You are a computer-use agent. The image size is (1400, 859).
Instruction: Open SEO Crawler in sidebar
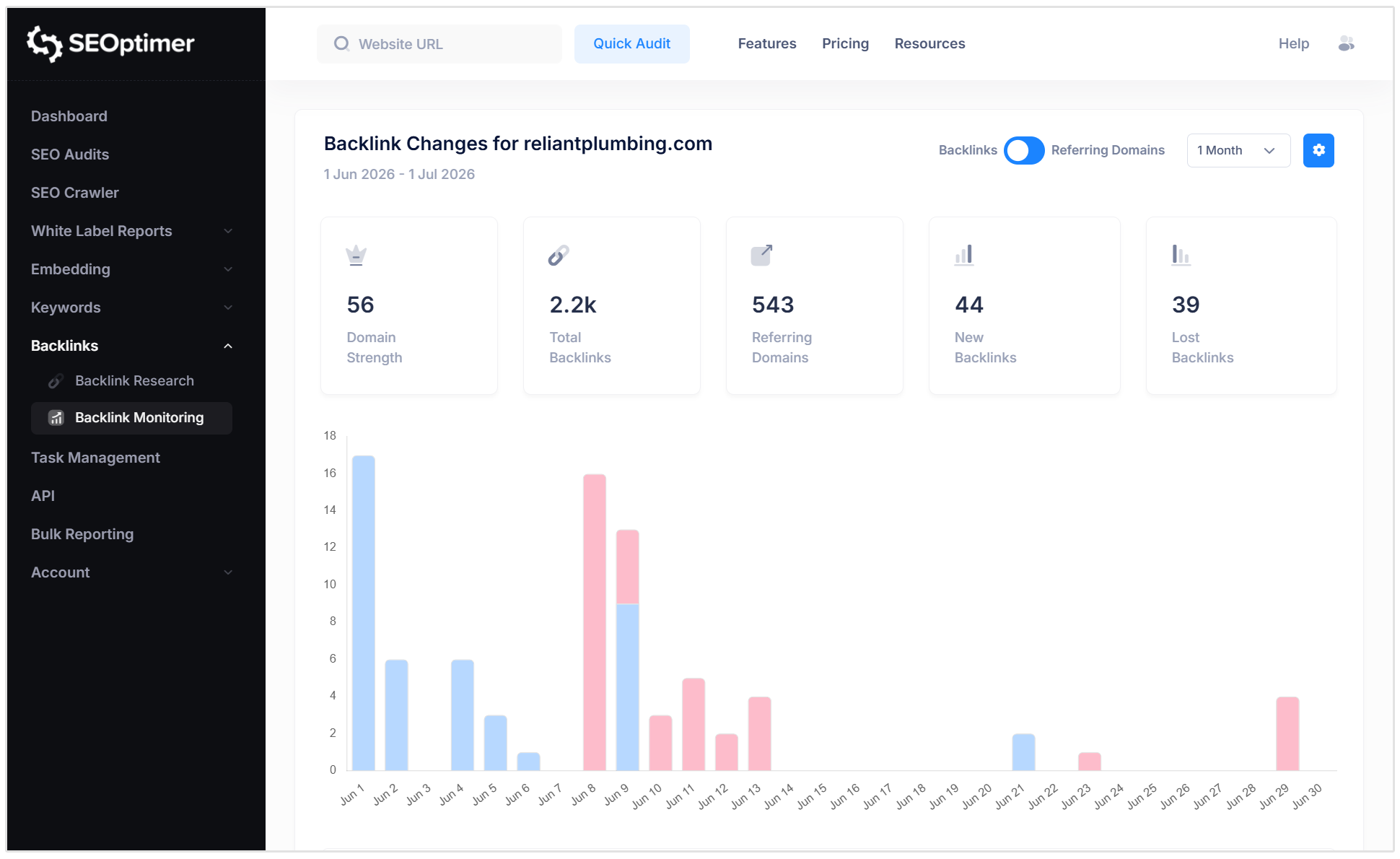click(x=75, y=193)
